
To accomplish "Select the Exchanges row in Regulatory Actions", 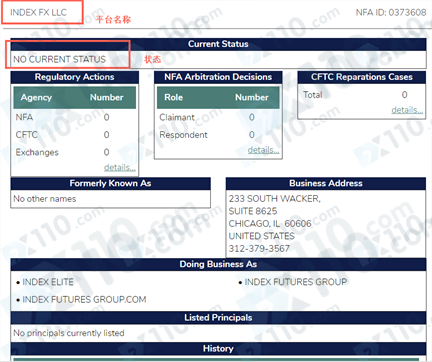I will (x=75, y=152).
